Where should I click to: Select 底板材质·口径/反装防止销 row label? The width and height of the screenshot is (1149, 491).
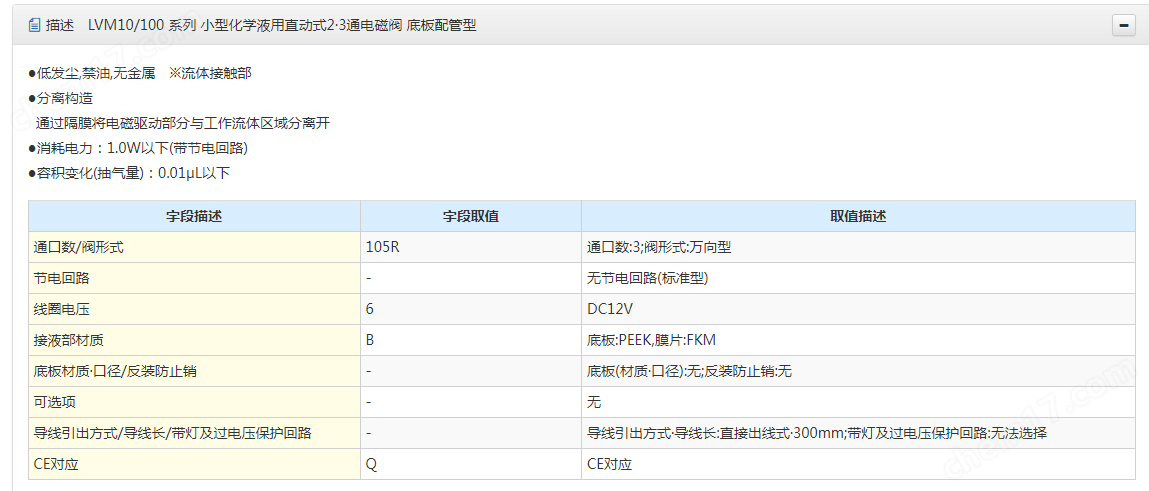click(x=194, y=371)
